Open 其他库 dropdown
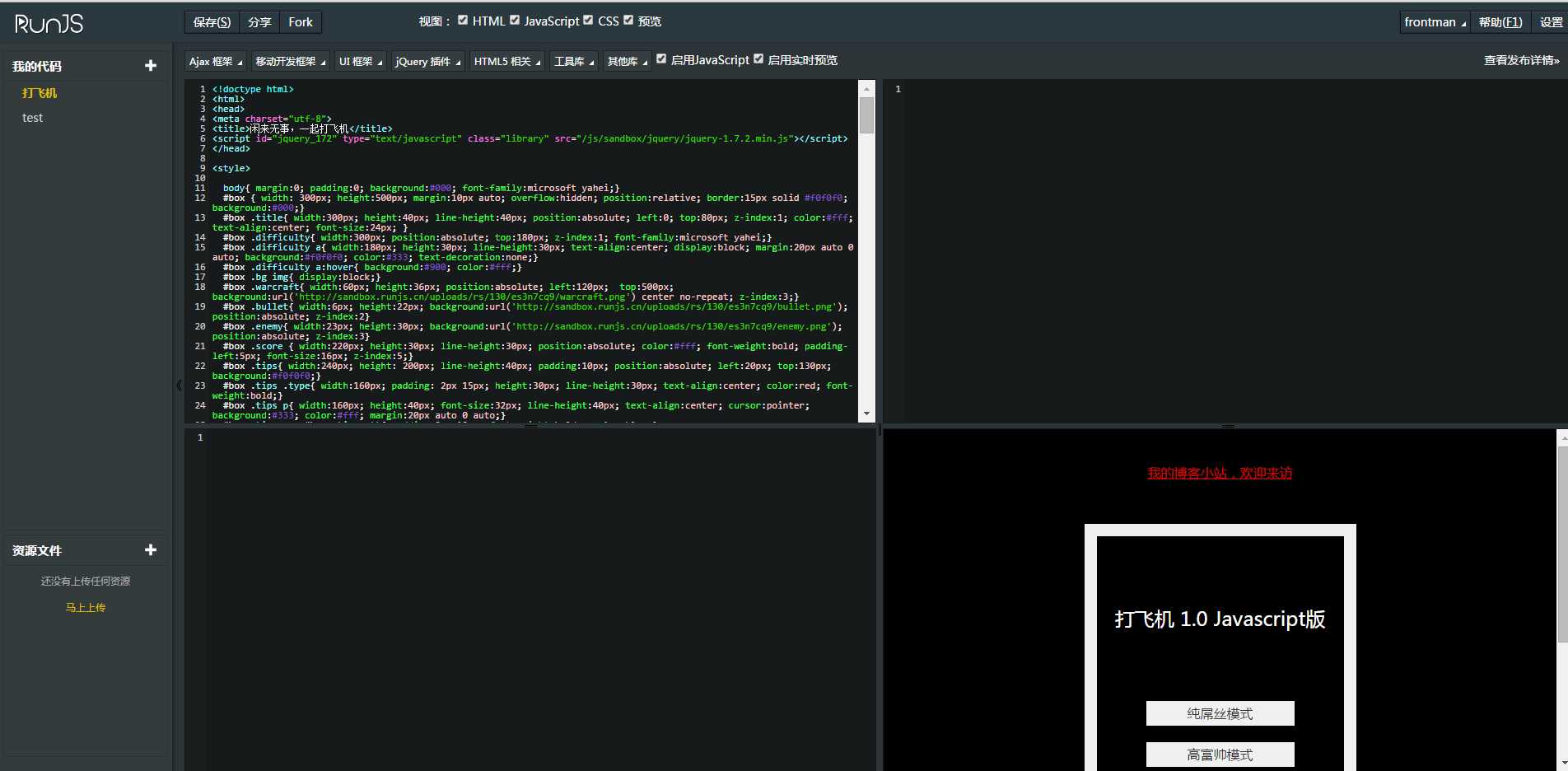Viewport: 1568px width, 771px height. click(x=627, y=61)
